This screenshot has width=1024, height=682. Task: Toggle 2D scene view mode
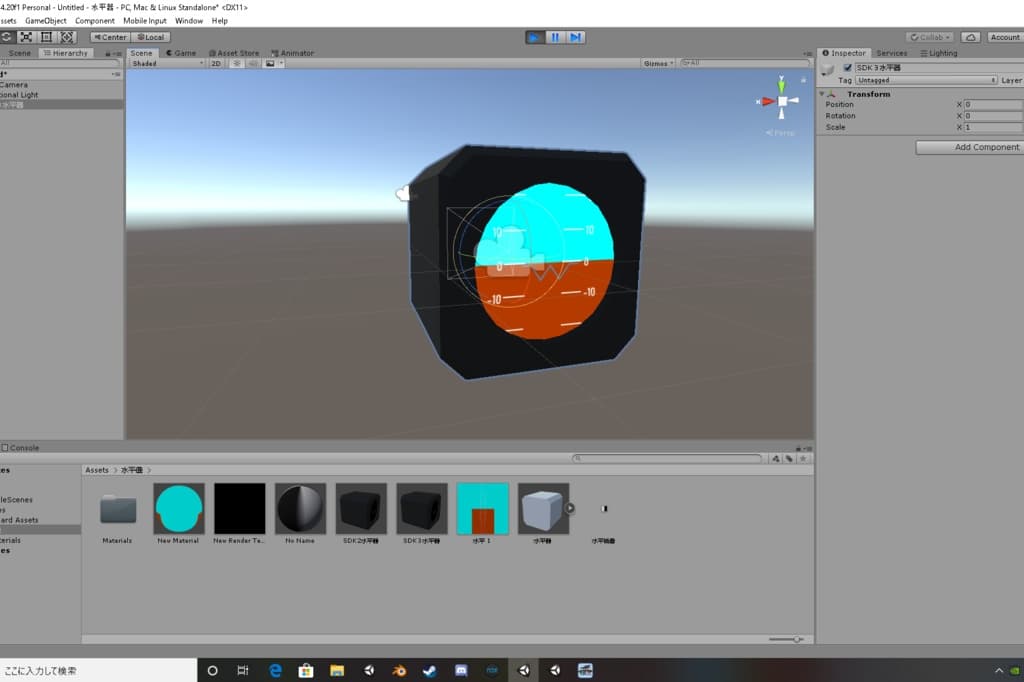[216, 63]
